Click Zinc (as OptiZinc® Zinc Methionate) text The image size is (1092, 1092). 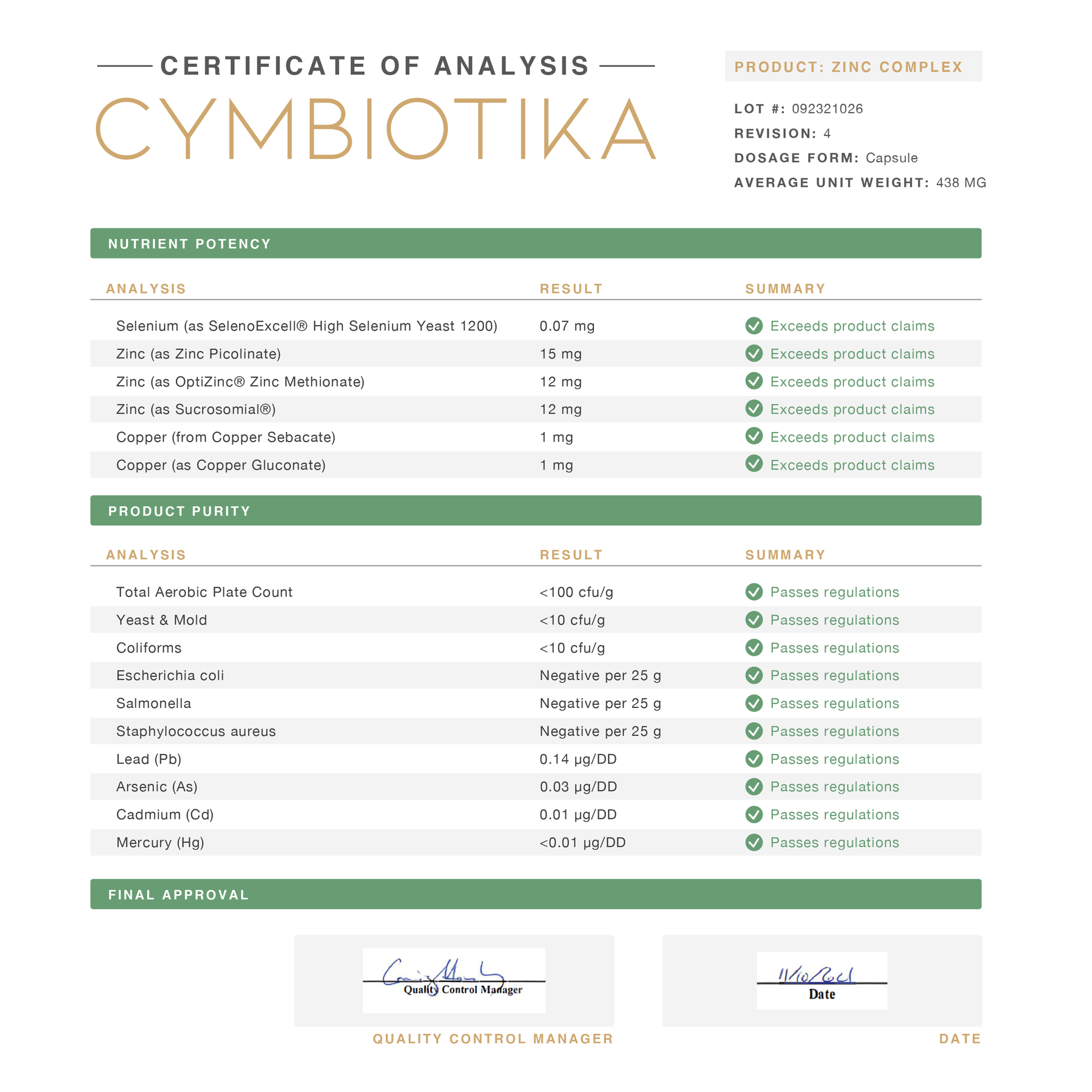coord(240,382)
